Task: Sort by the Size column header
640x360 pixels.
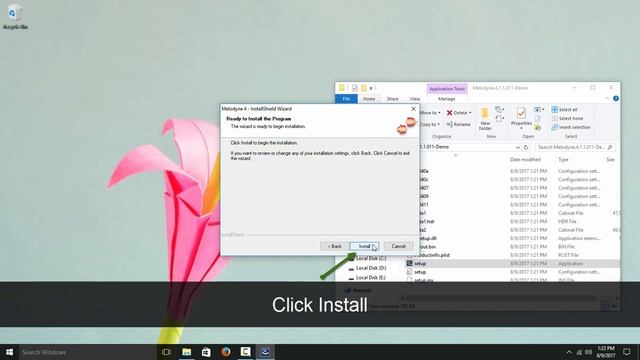Action: tap(610, 160)
